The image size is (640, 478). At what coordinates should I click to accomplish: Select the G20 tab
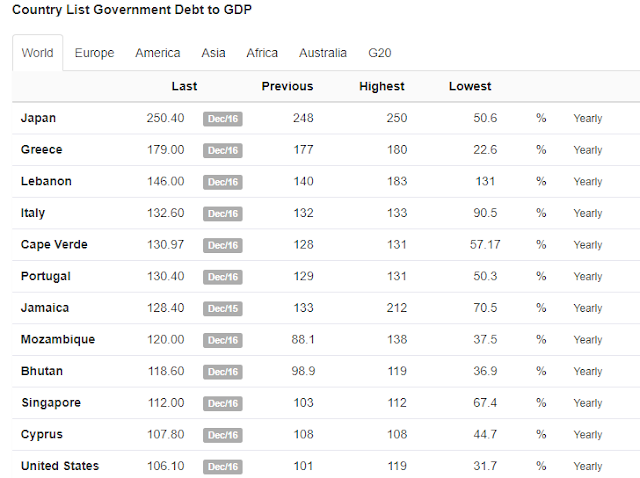point(380,53)
